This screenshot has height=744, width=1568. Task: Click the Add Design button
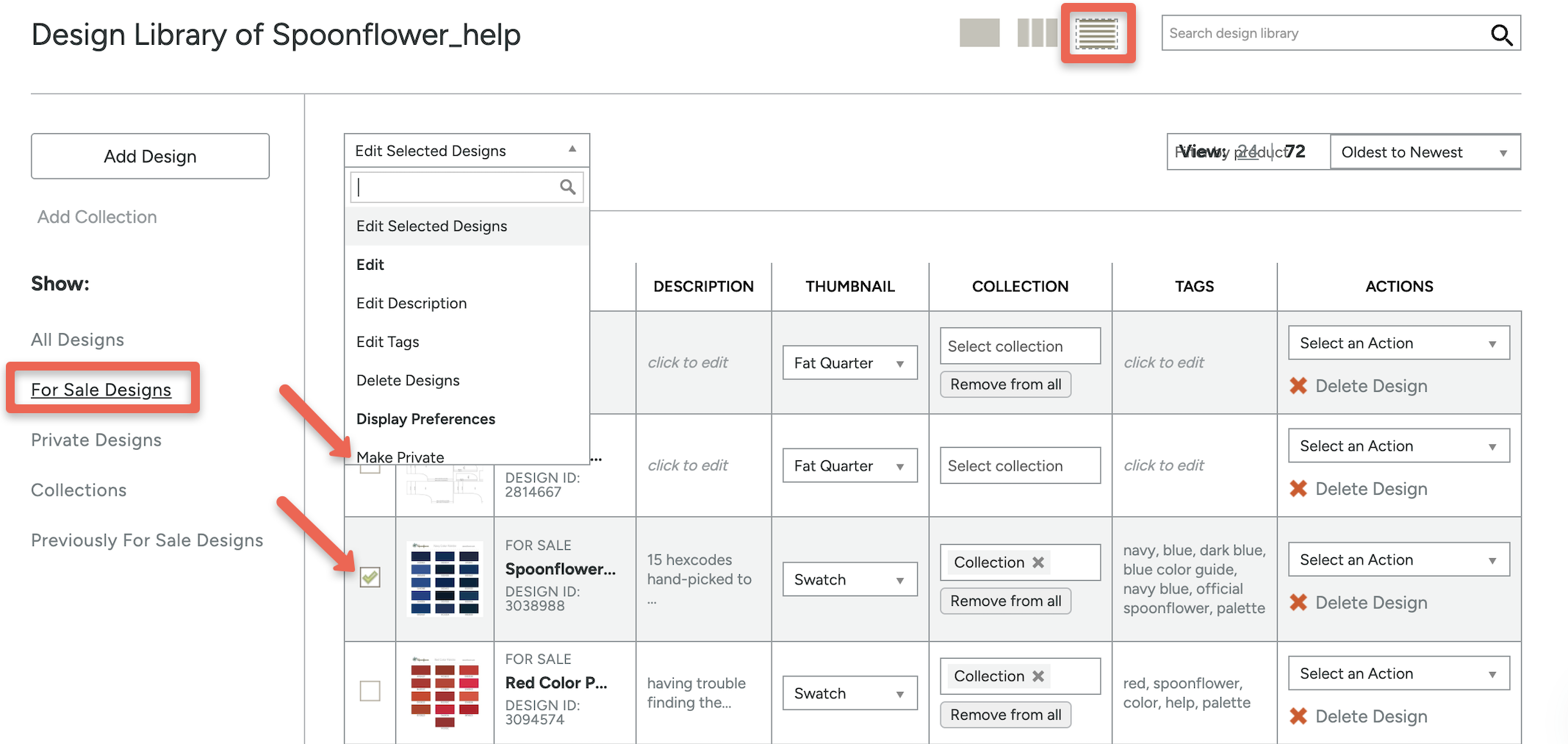coord(150,157)
